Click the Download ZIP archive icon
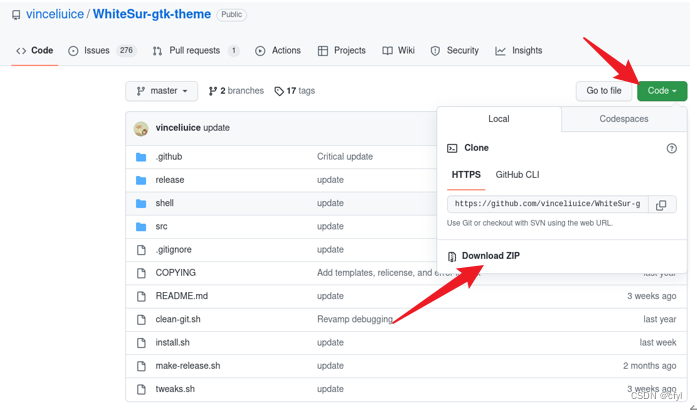 452,256
